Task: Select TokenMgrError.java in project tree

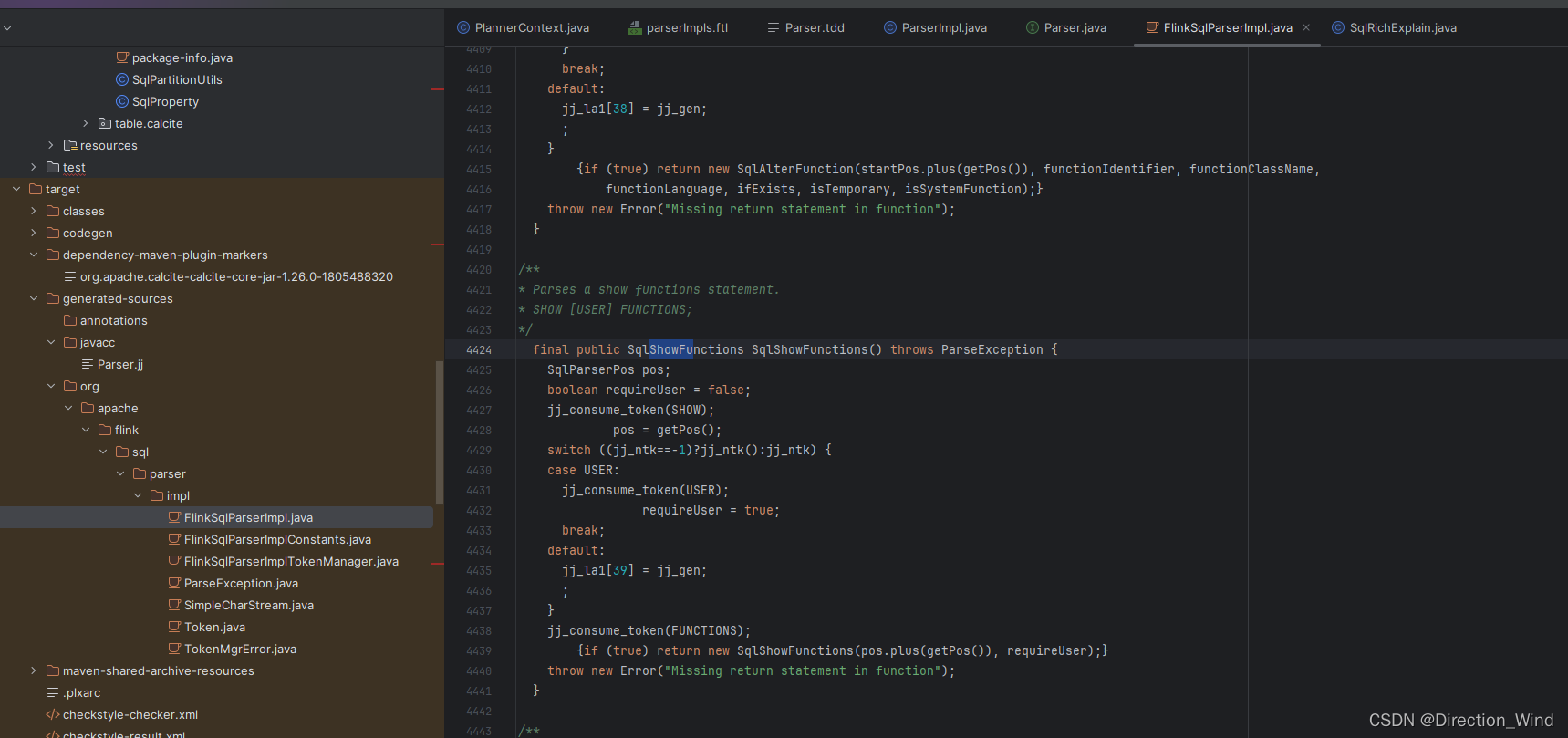Action: (x=240, y=649)
